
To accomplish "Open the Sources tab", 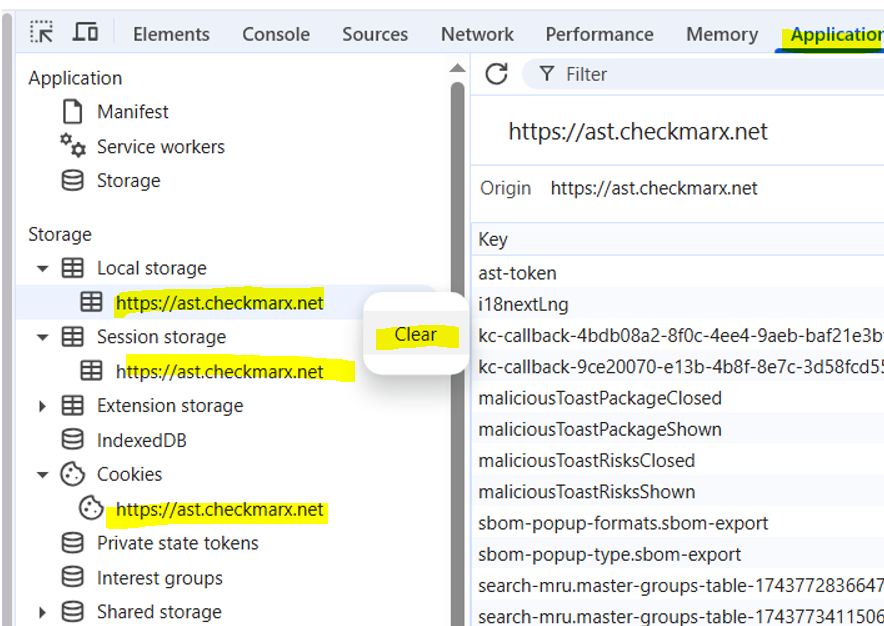I will tap(375, 34).
